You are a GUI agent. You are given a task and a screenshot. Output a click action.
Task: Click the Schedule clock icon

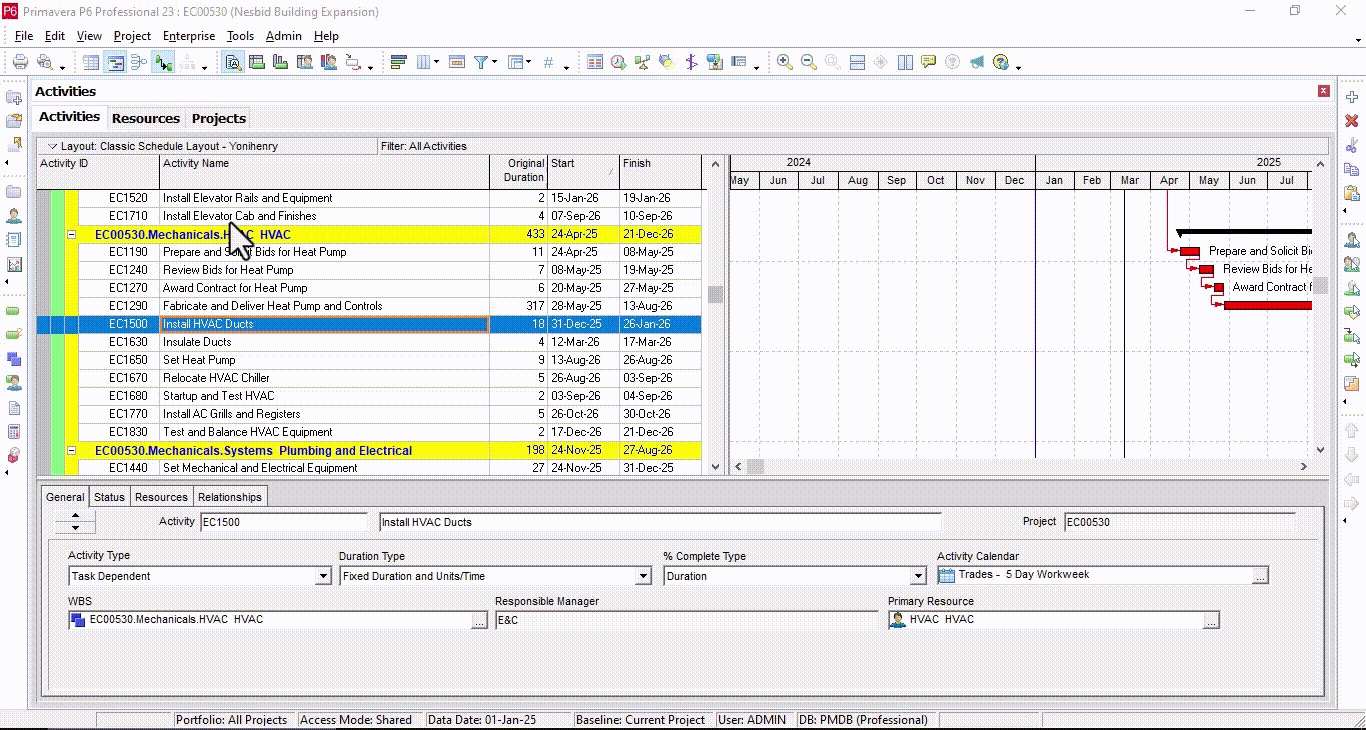619,62
